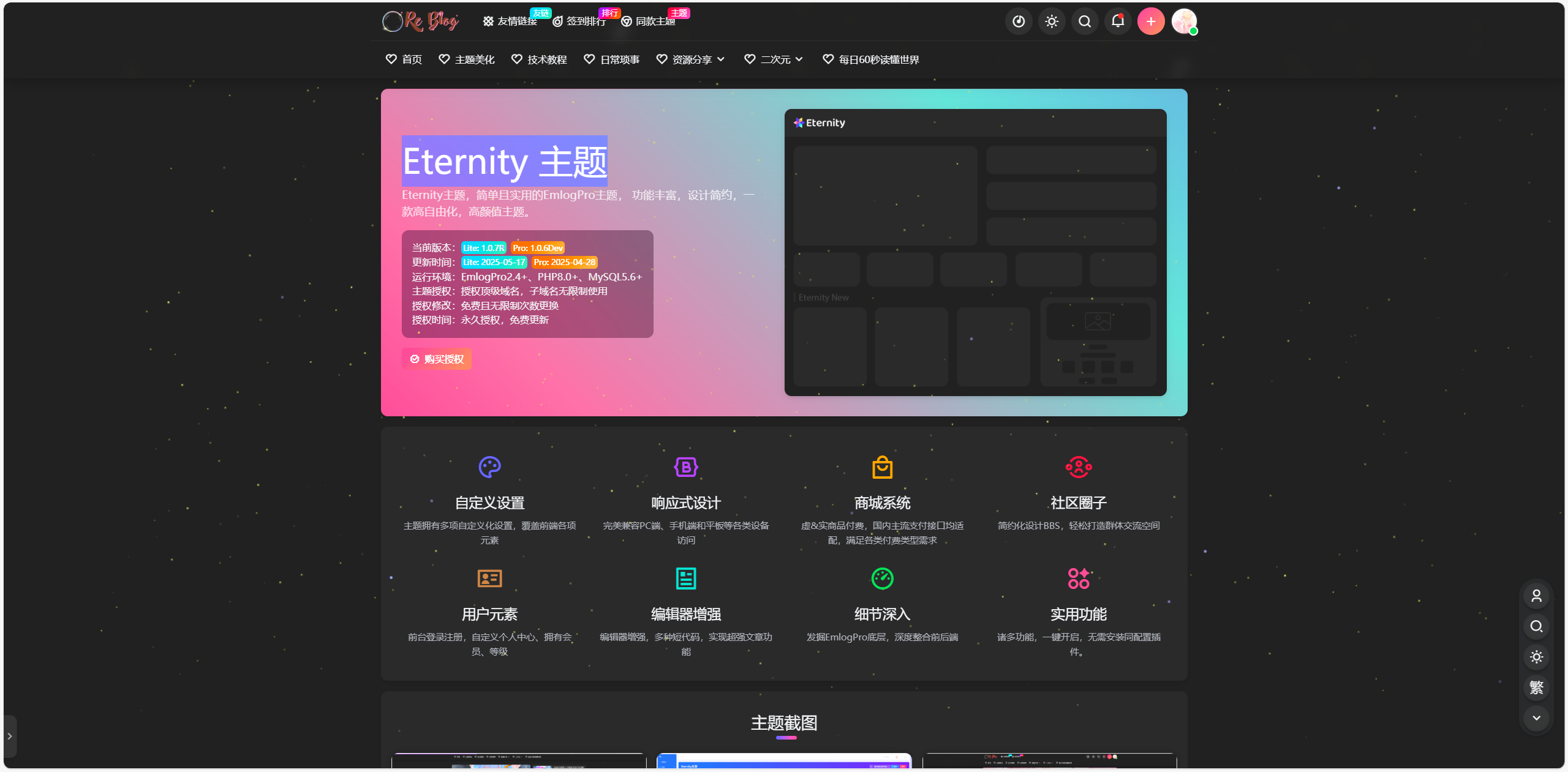Open the right theme screenshot thumbnail

point(1049,761)
